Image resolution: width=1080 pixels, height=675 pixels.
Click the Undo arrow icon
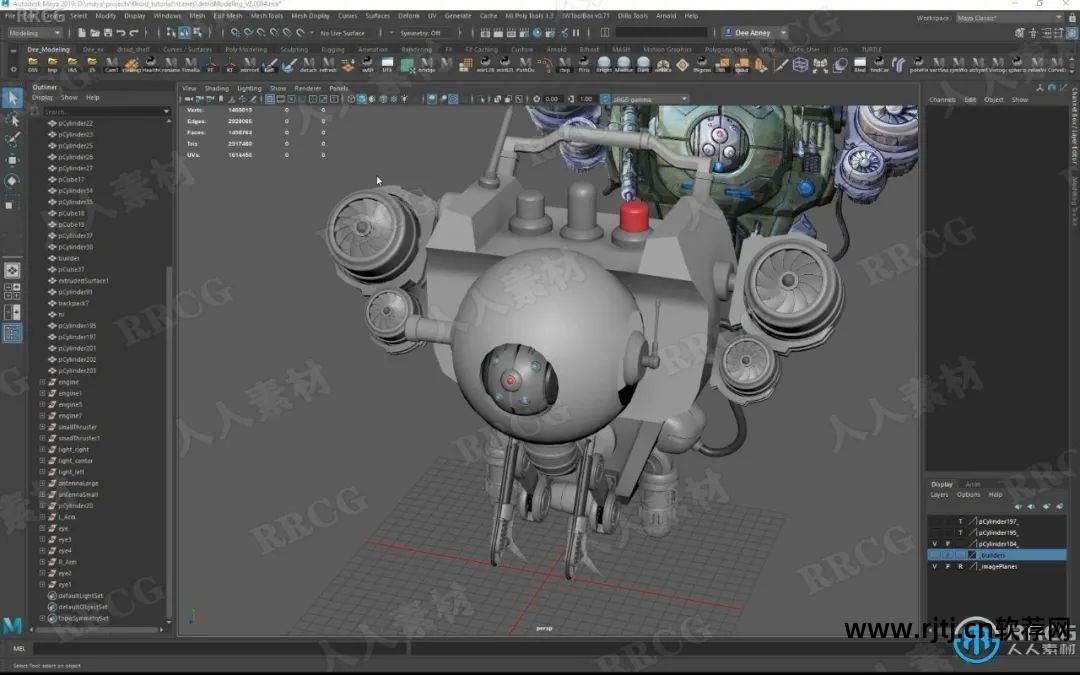[x=119, y=33]
